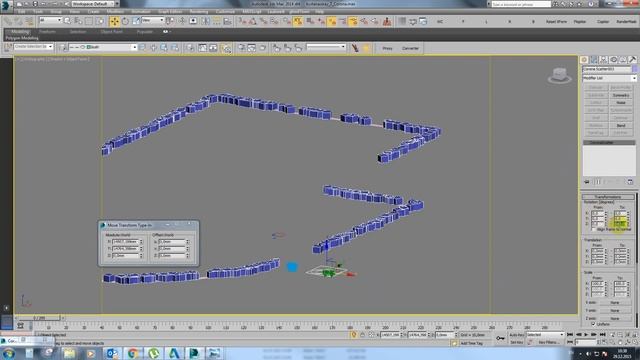640x360 pixels.
Task: Click the Symmetry modifier button
Action: tap(620, 95)
